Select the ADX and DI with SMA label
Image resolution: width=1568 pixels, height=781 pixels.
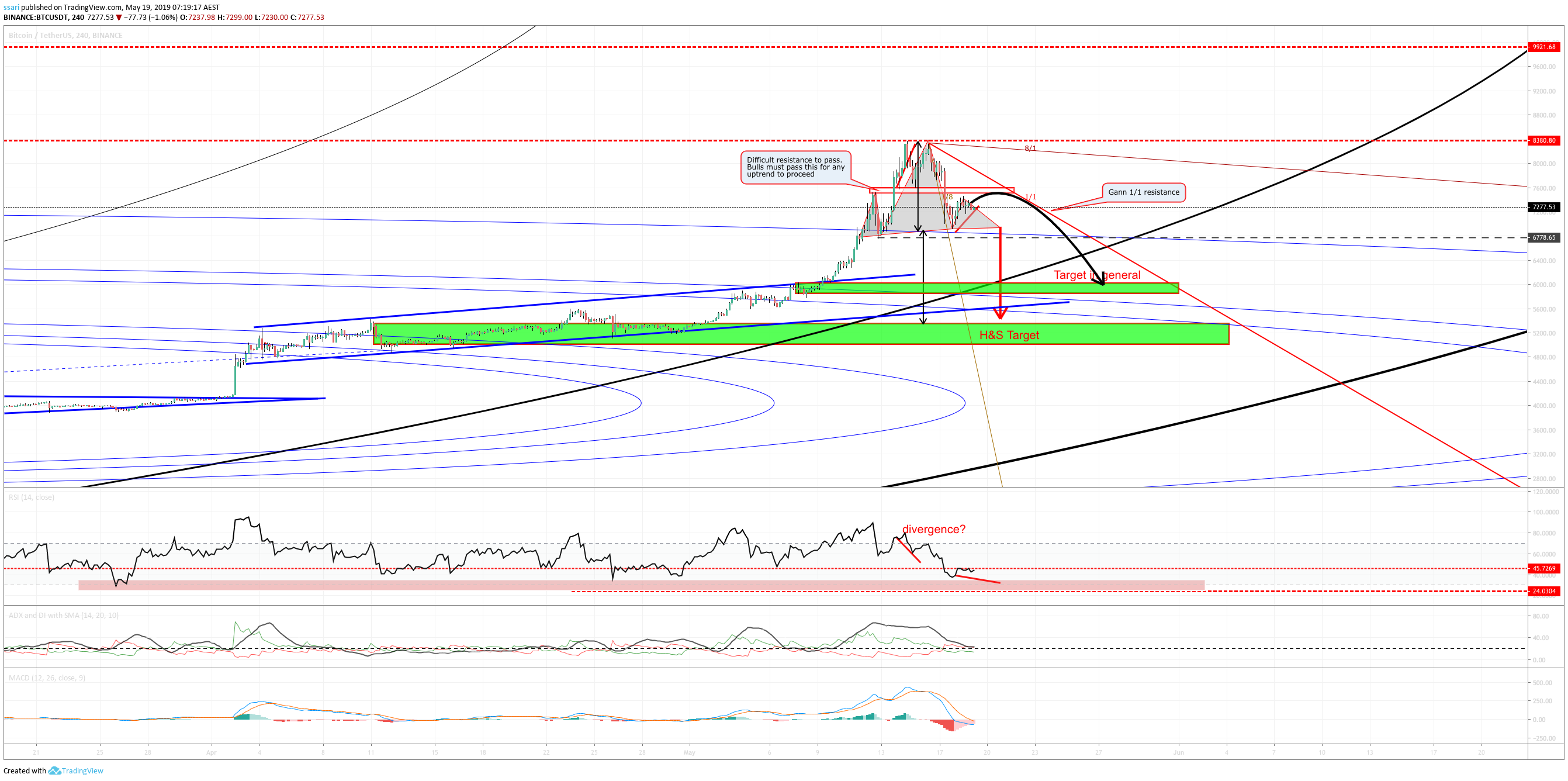(x=63, y=616)
